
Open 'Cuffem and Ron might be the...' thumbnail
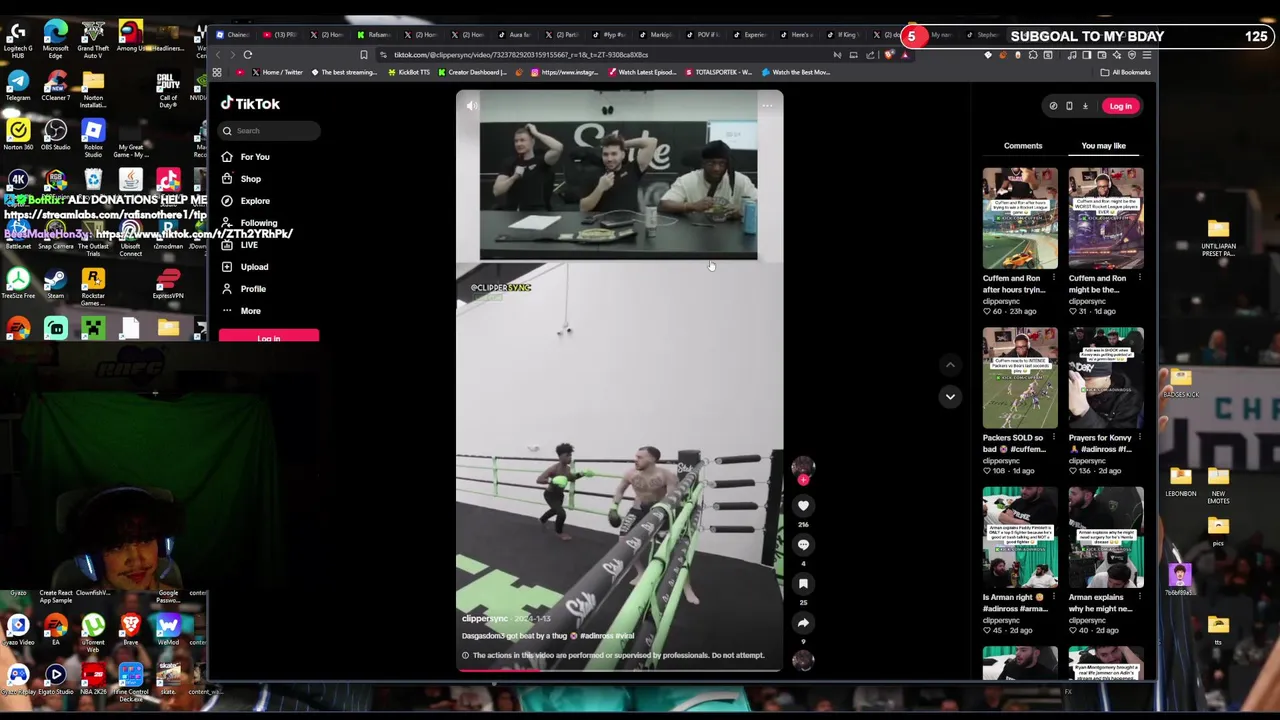(x=1105, y=219)
